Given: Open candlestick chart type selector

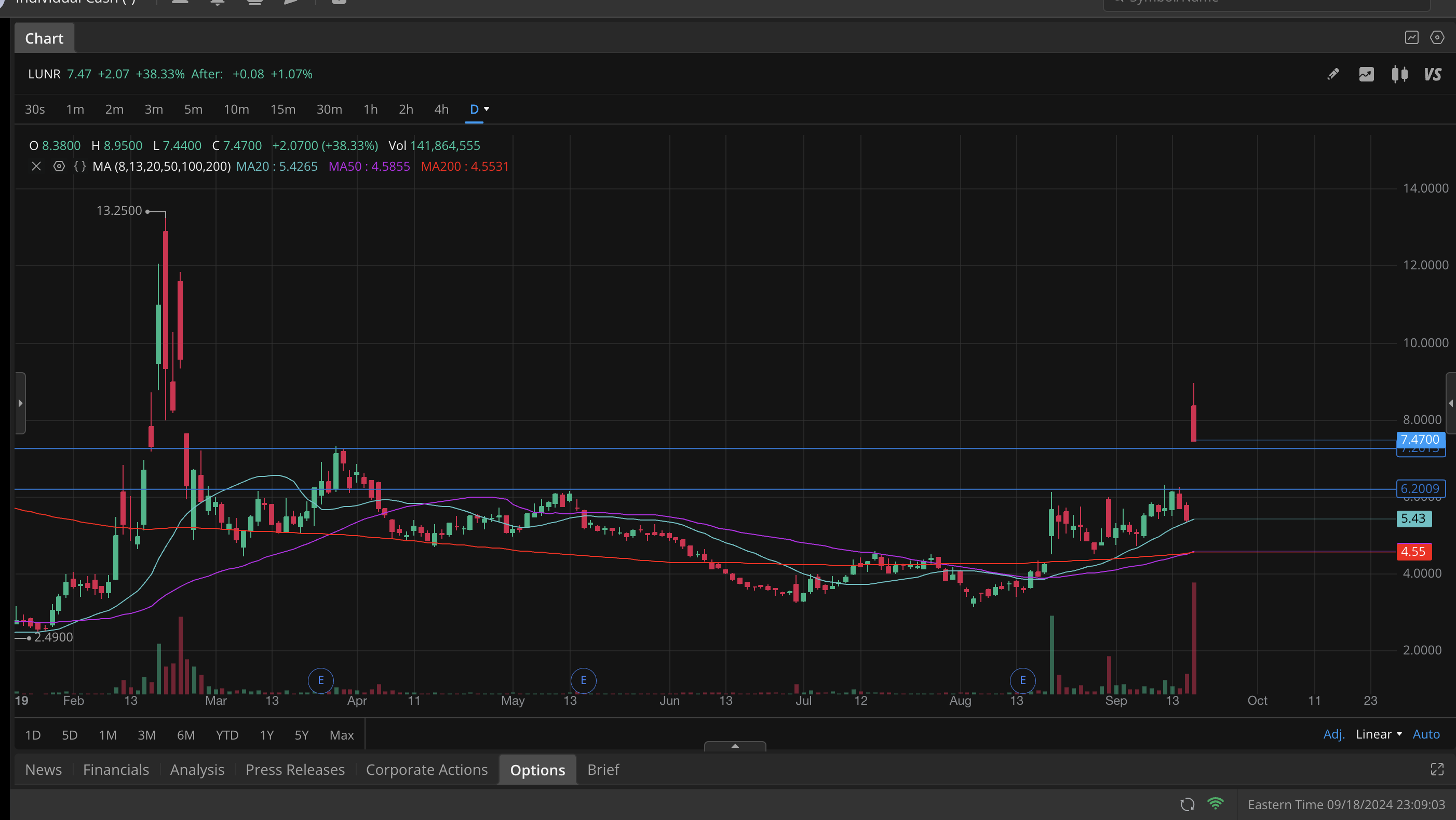Looking at the screenshot, I should click(x=1399, y=74).
